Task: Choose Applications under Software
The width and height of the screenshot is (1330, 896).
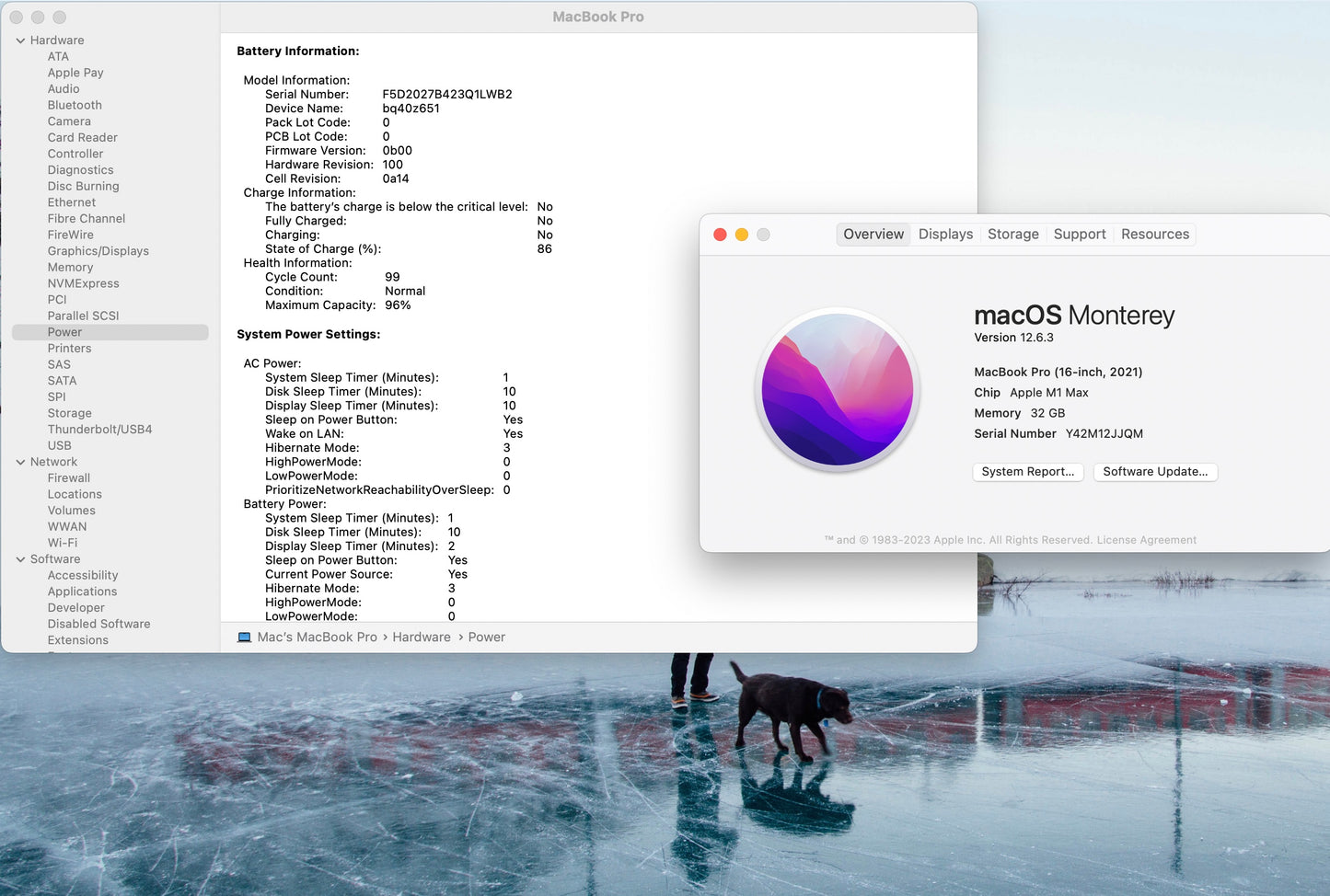Action: [x=82, y=592]
